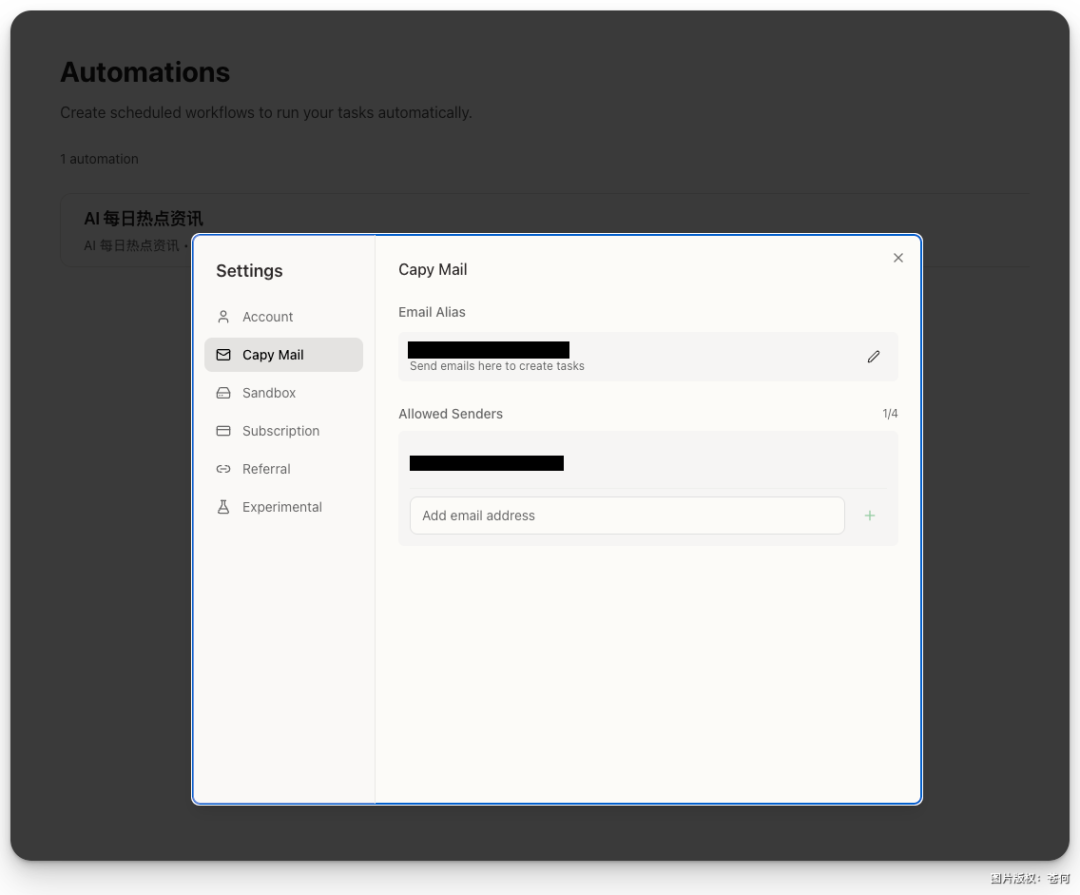Open the Referral settings section
Screen dimensions: 1080x895
pyautogui.click(x=266, y=468)
